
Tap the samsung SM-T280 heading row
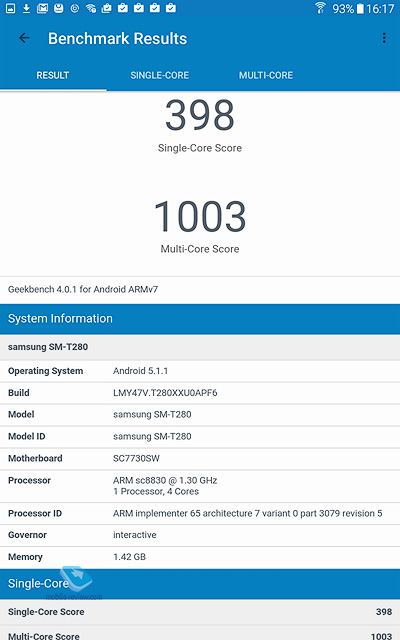(x=200, y=347)
